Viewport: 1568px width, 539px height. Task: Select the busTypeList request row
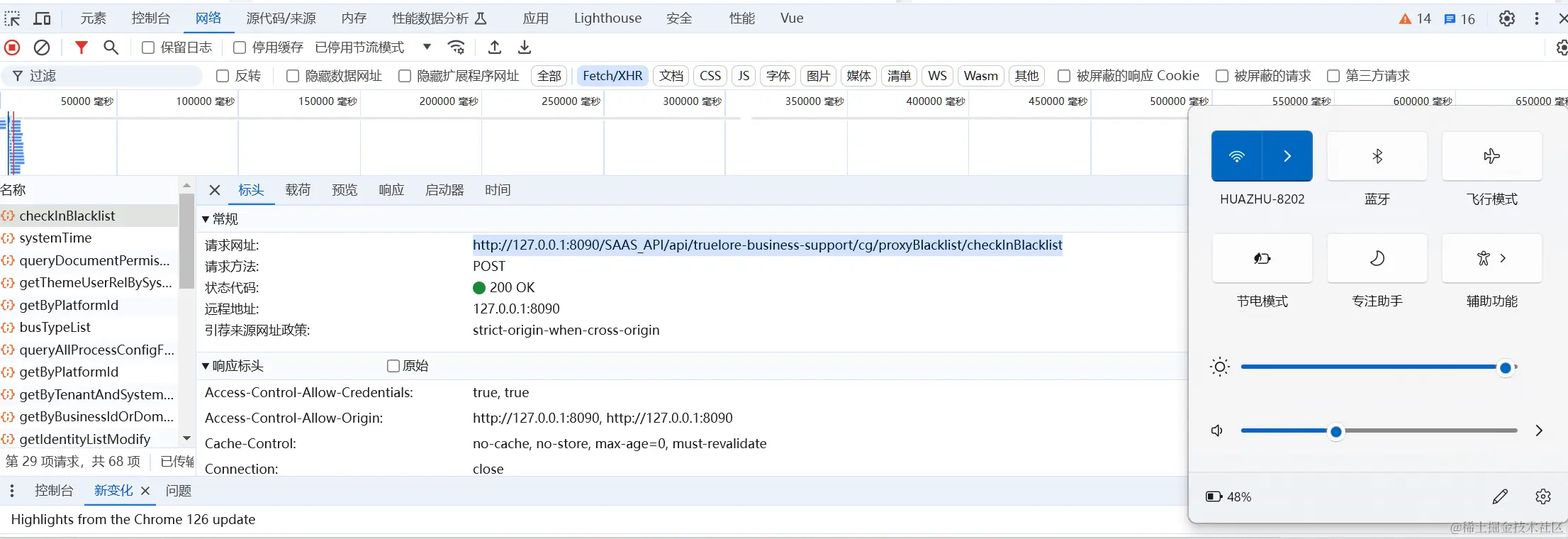[x=89, y=328]
